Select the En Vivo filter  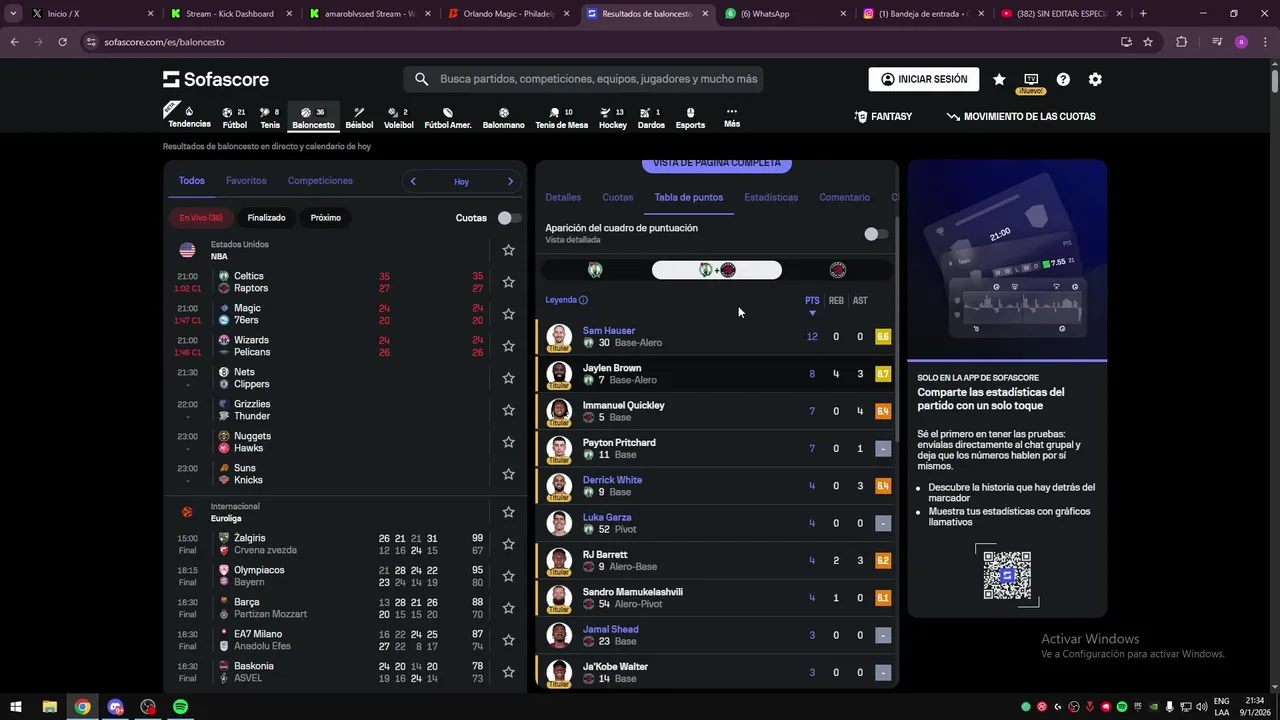(201, 218)
